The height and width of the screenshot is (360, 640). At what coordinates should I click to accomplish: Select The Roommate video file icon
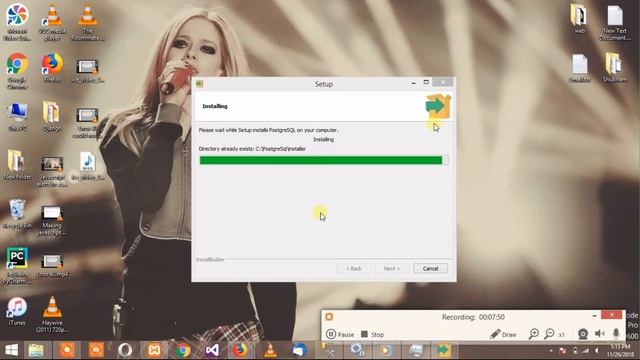[x=87, y=23]
